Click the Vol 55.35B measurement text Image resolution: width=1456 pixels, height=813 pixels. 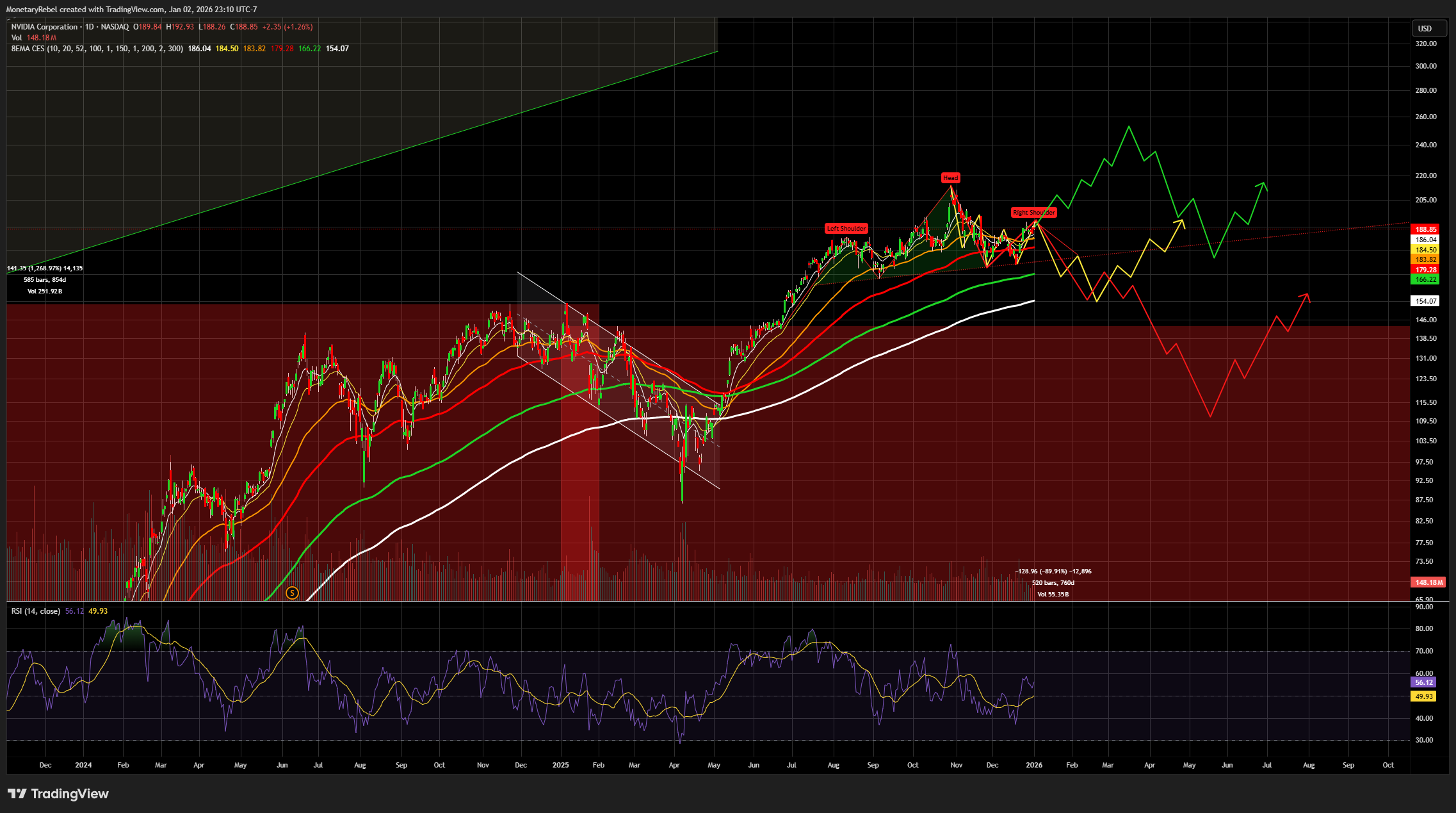pyautogui.click(x=1053, y=595)
